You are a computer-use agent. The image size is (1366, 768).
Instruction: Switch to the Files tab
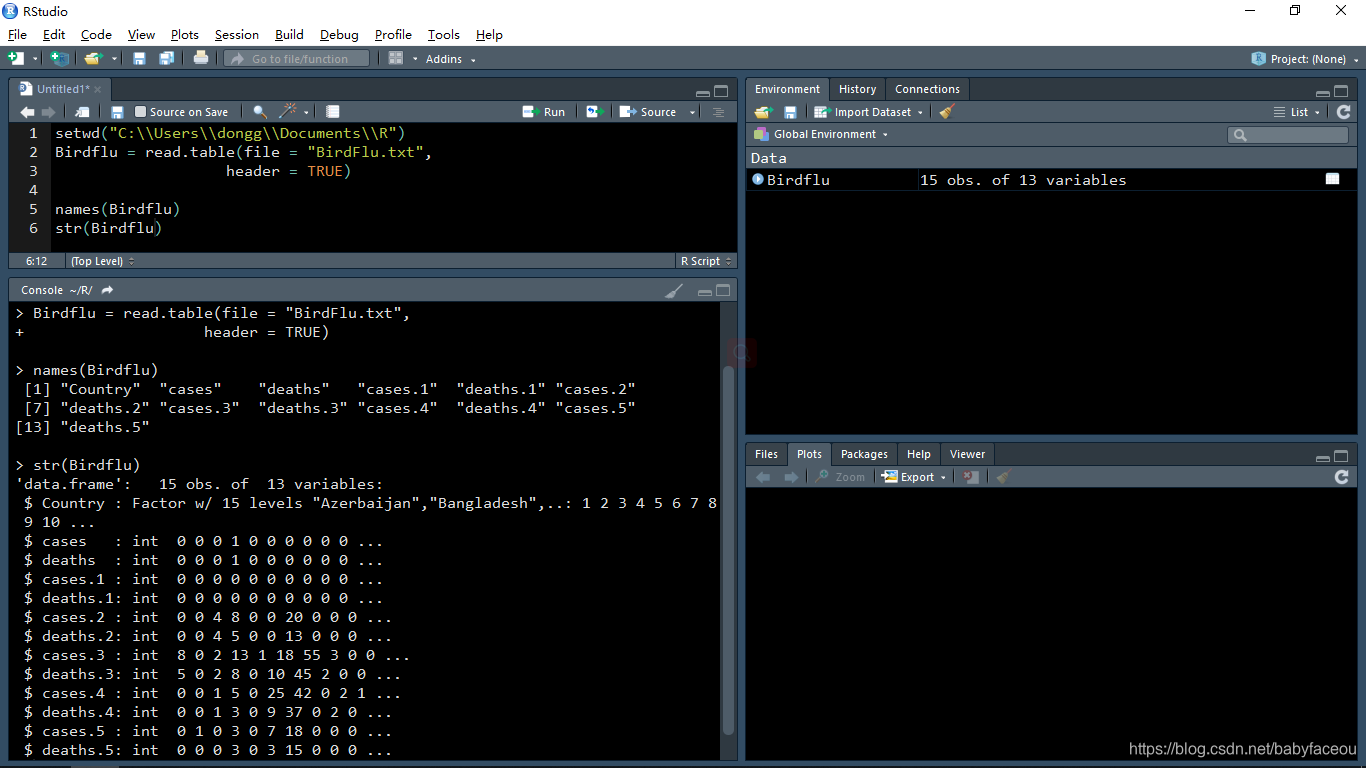pos(766,454)
